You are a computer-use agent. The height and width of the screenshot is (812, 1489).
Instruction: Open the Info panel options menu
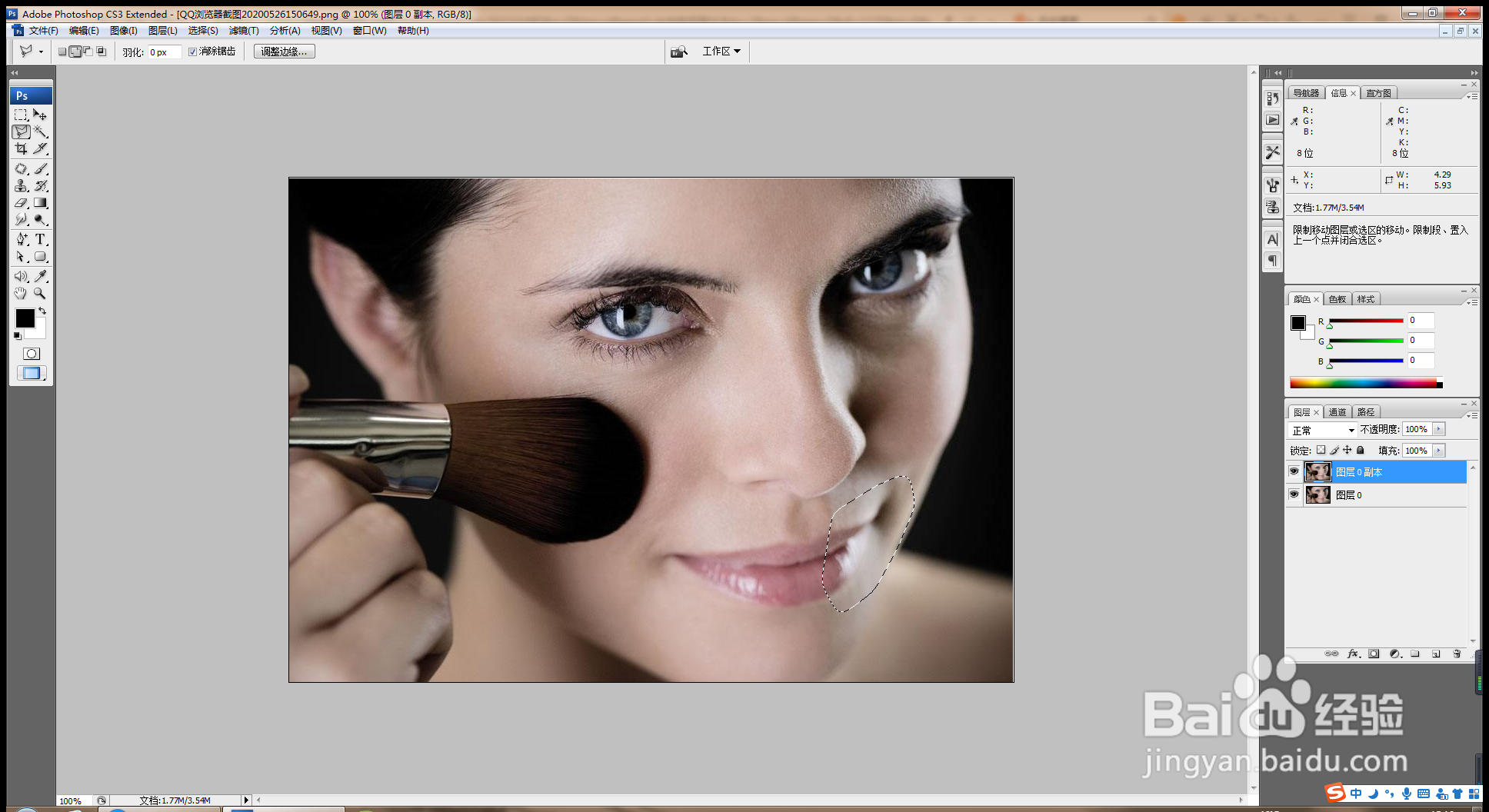pos(1472,96)
